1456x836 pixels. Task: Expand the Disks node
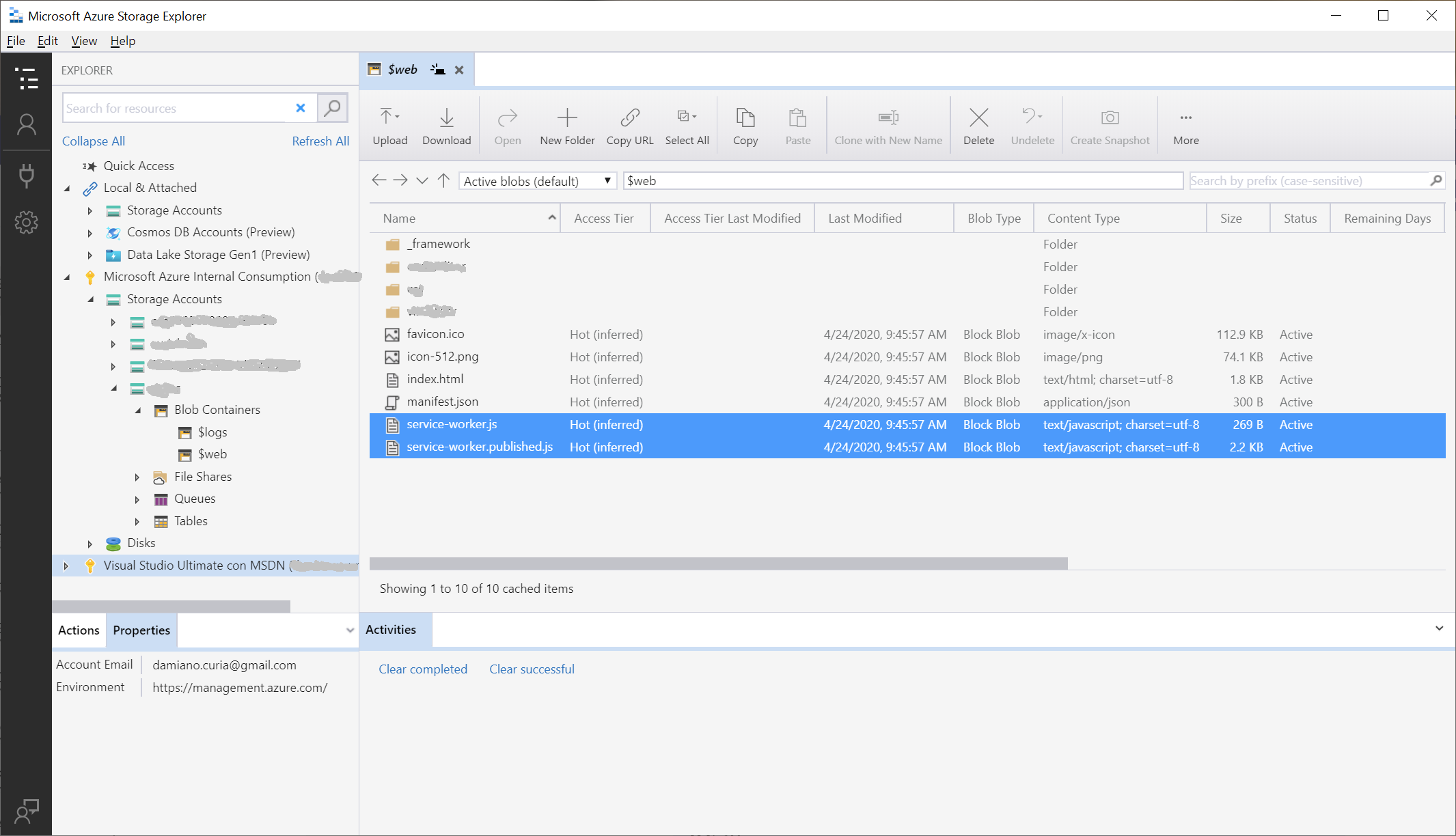pos(90,544)
